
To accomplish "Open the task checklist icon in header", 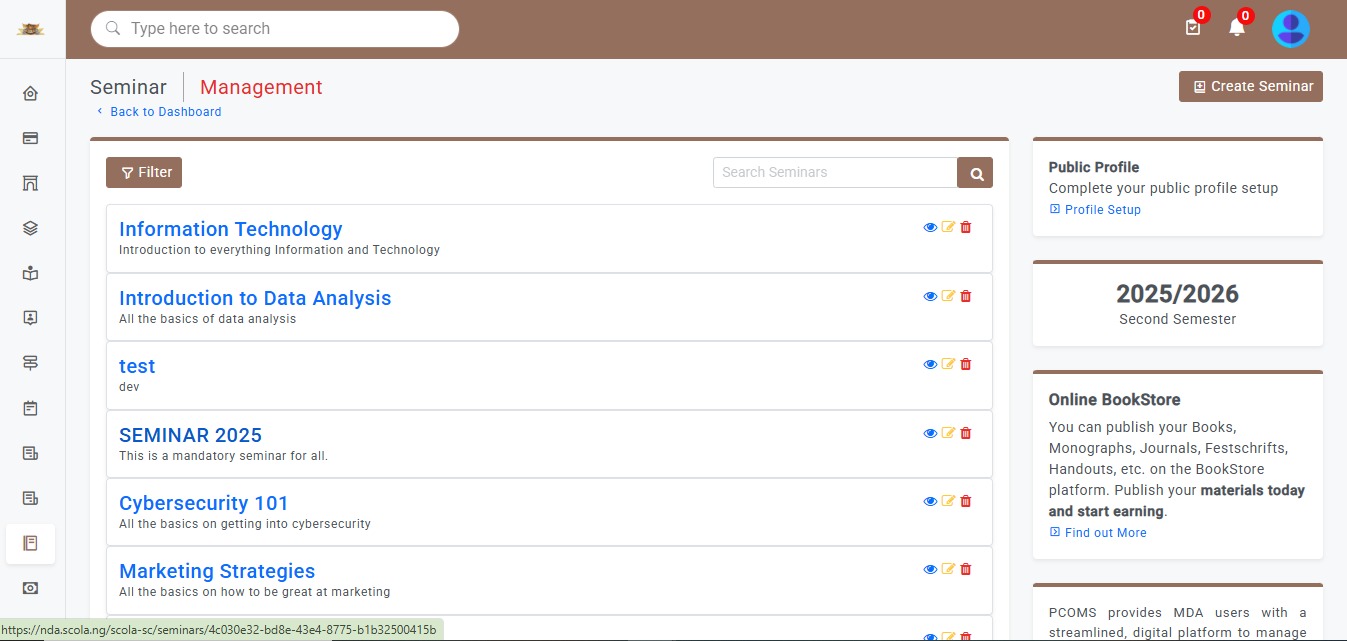I will point(1192,28).
